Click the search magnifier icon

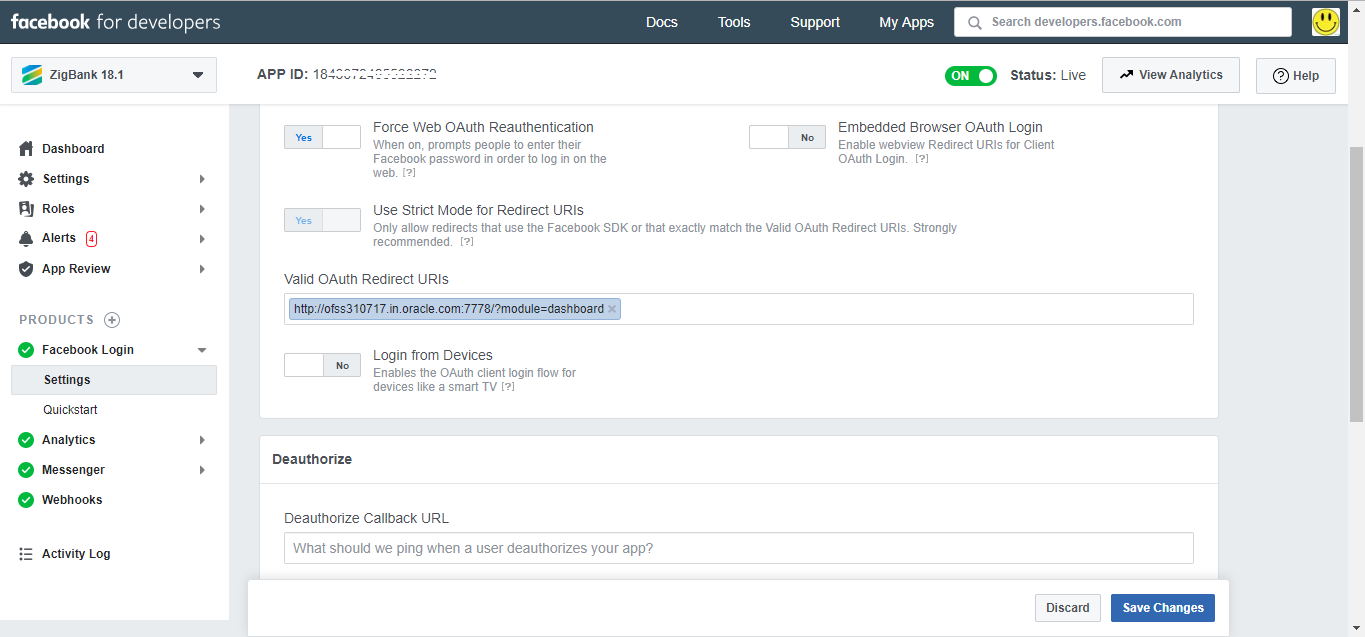tap(974, 22)
